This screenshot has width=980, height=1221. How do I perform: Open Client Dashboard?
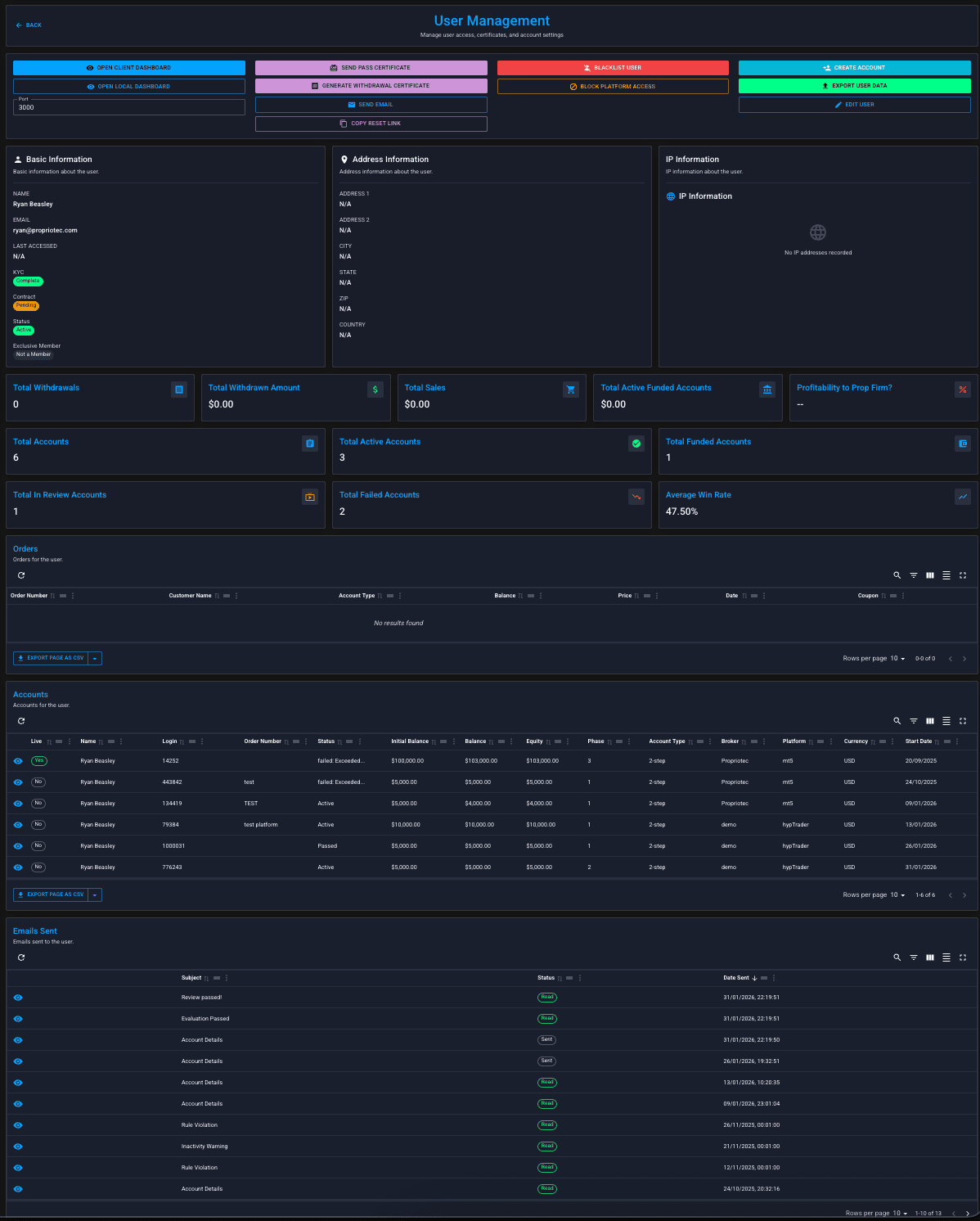[x=129, y=68]
